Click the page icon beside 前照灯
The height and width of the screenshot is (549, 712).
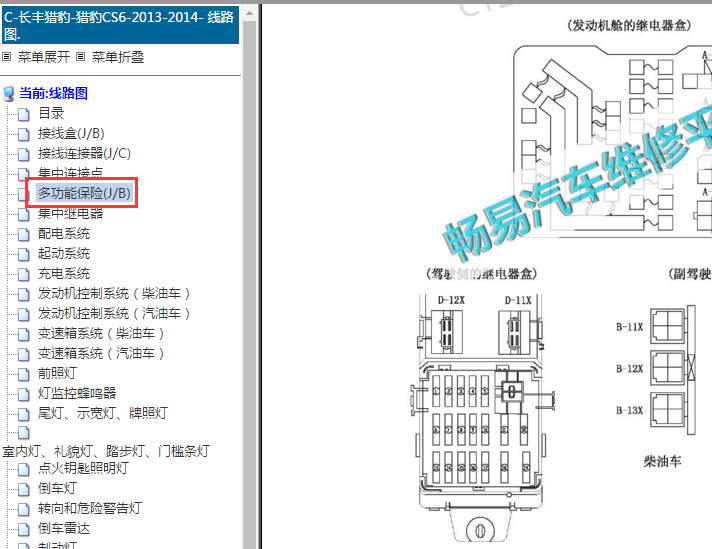click(24, 374)
